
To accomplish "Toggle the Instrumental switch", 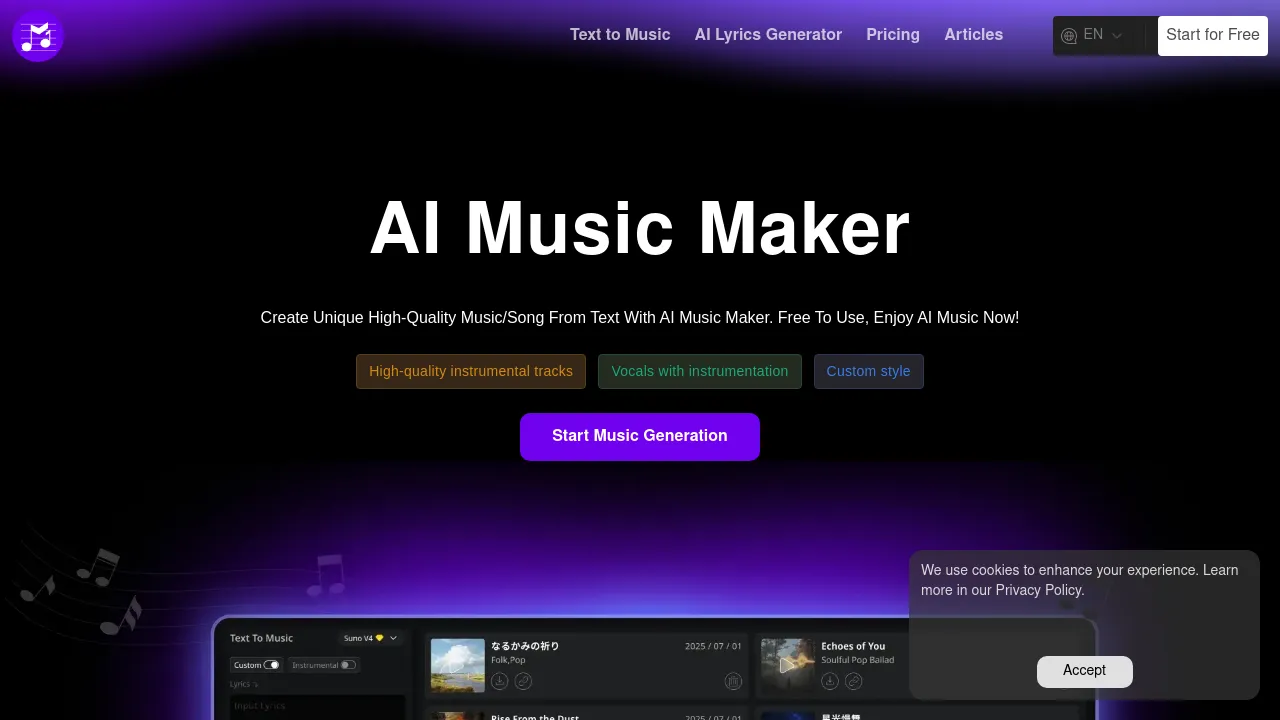I will [347, 665].
